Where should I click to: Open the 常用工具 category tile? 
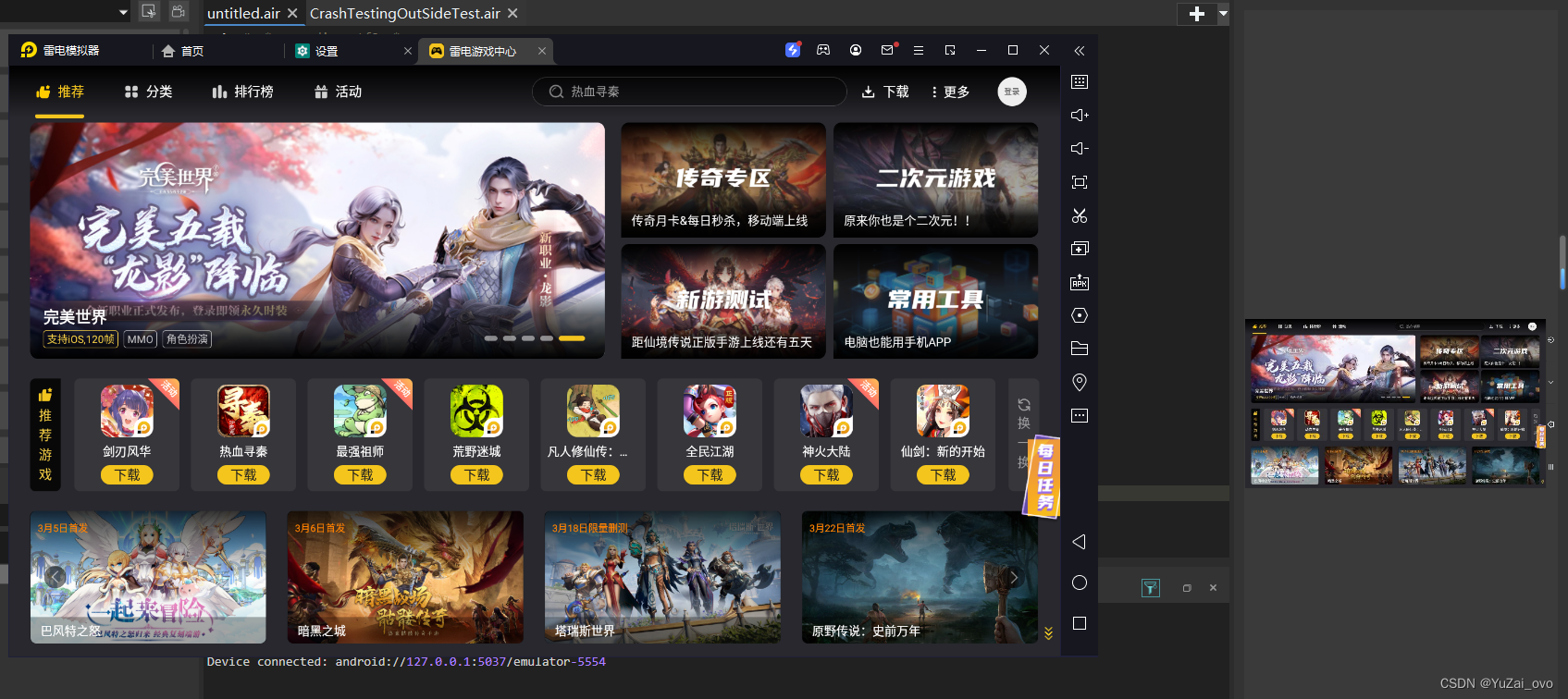(935, 301)
